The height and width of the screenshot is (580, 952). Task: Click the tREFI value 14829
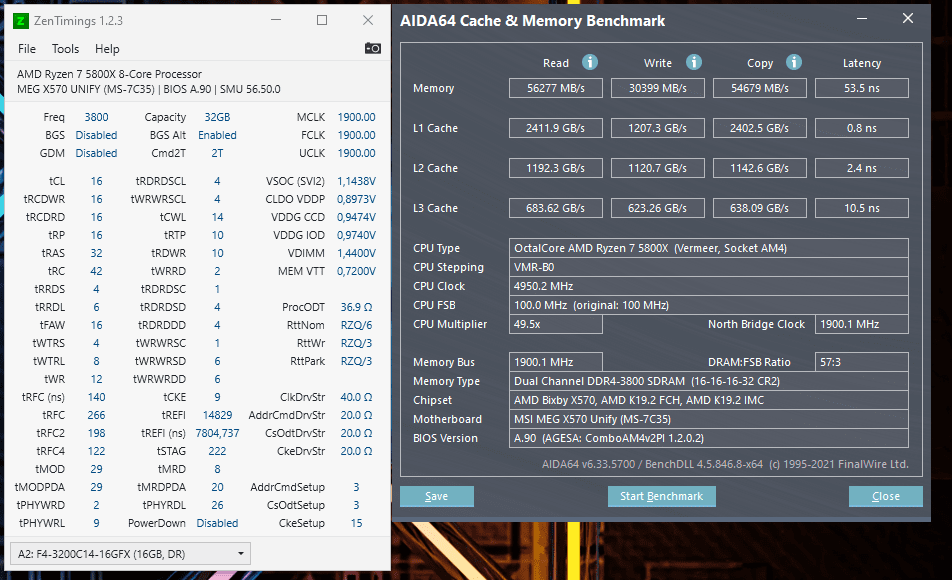click(x=217, y=415)
